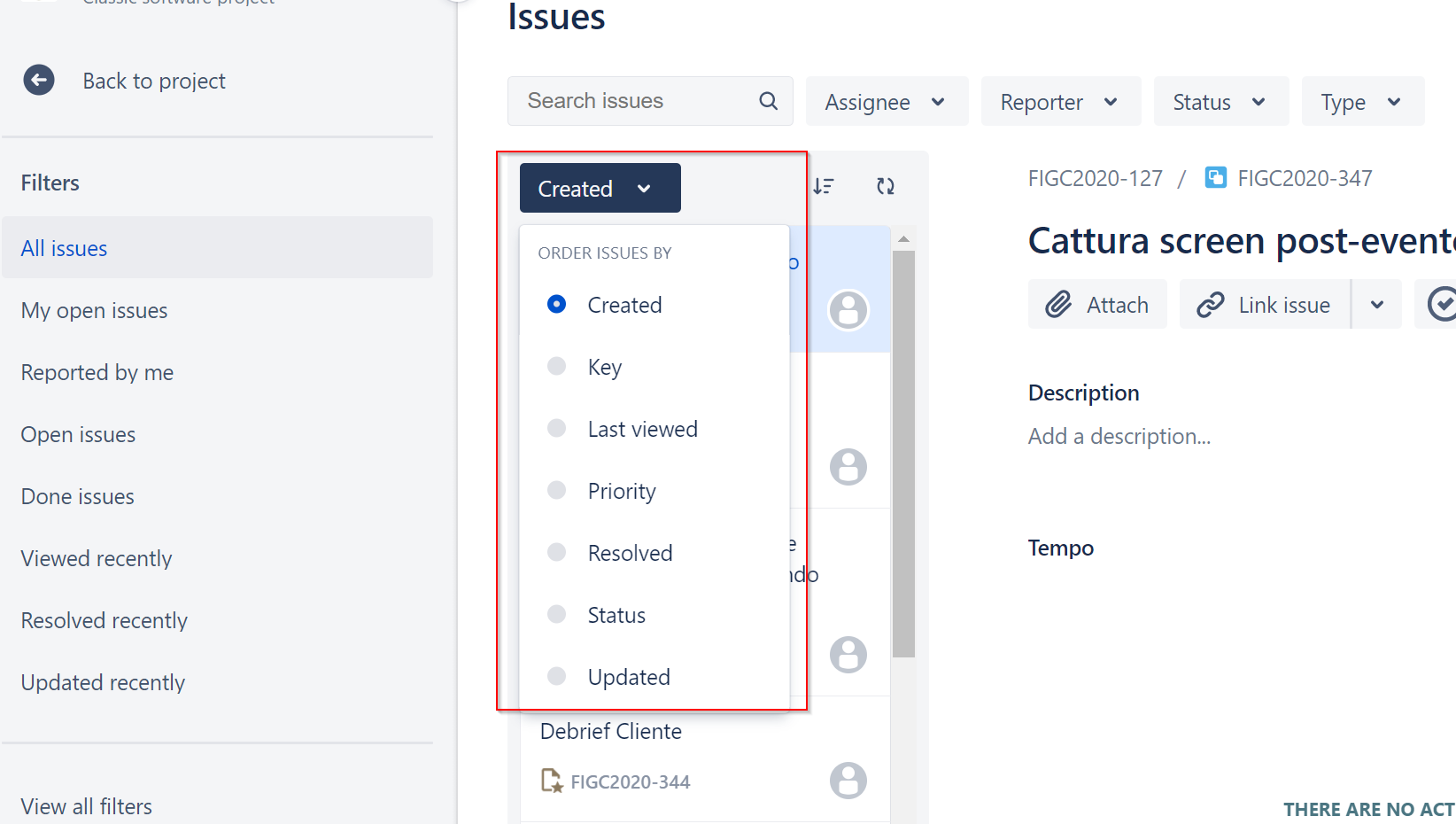Click the FIGC2020-347 subtask type icon
The height and width of the screenshot is (824, 1456).
click(x=1216, y=178)
